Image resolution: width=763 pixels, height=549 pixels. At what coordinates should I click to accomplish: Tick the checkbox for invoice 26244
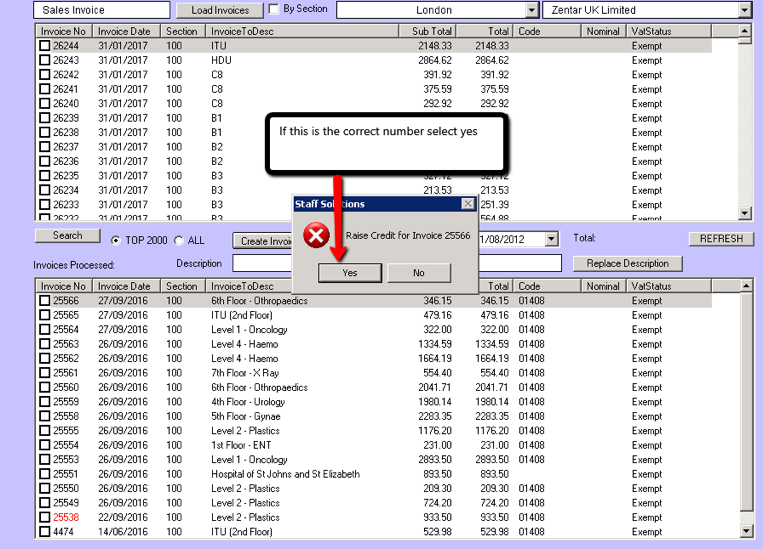(45, 46)
